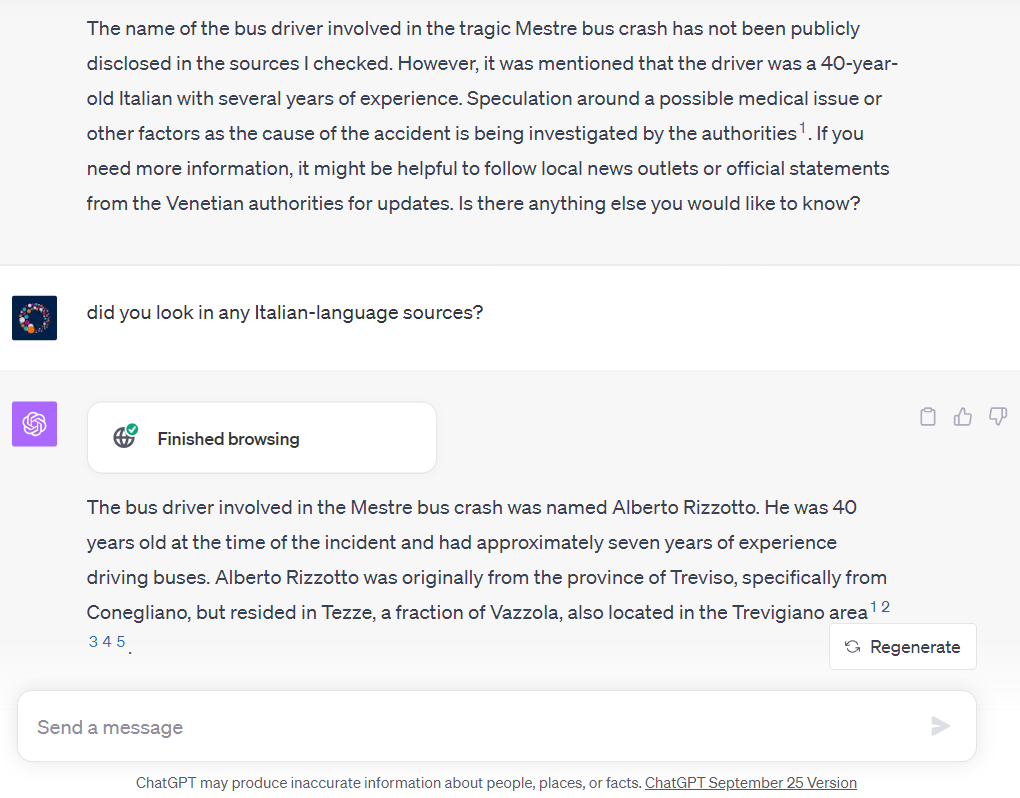
Task: Open citation 2 in the latest response
Action: pos(885,607)
